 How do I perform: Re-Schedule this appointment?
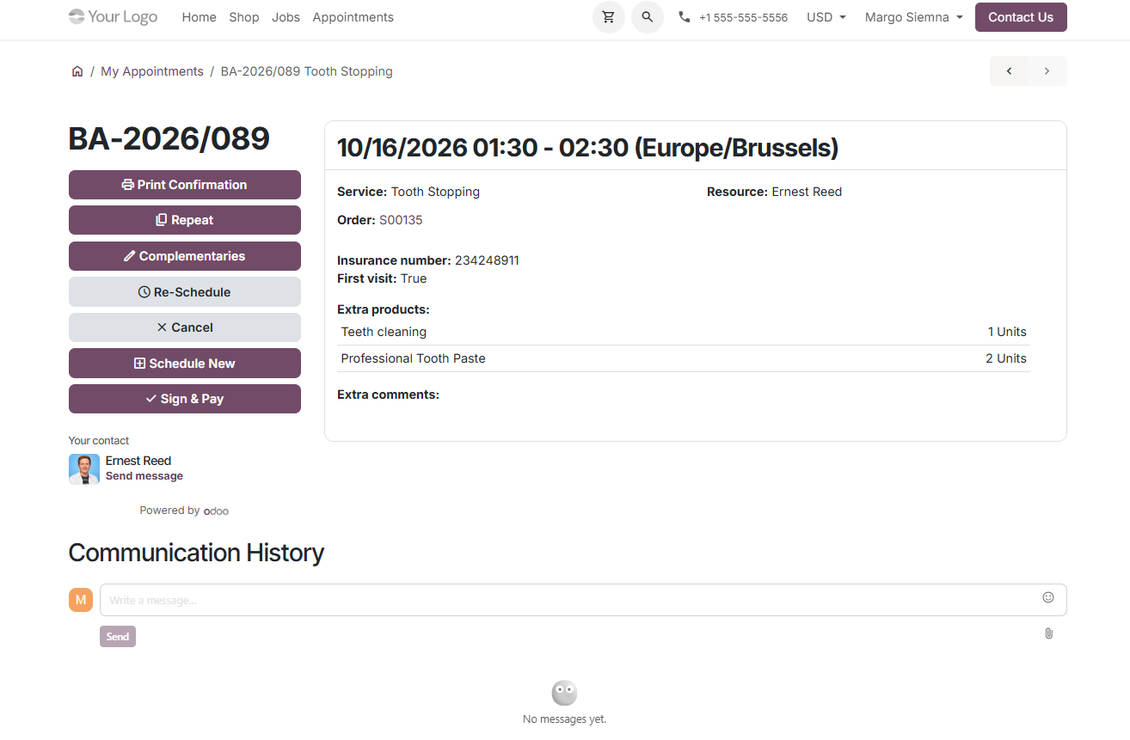(x=184, y=292)
